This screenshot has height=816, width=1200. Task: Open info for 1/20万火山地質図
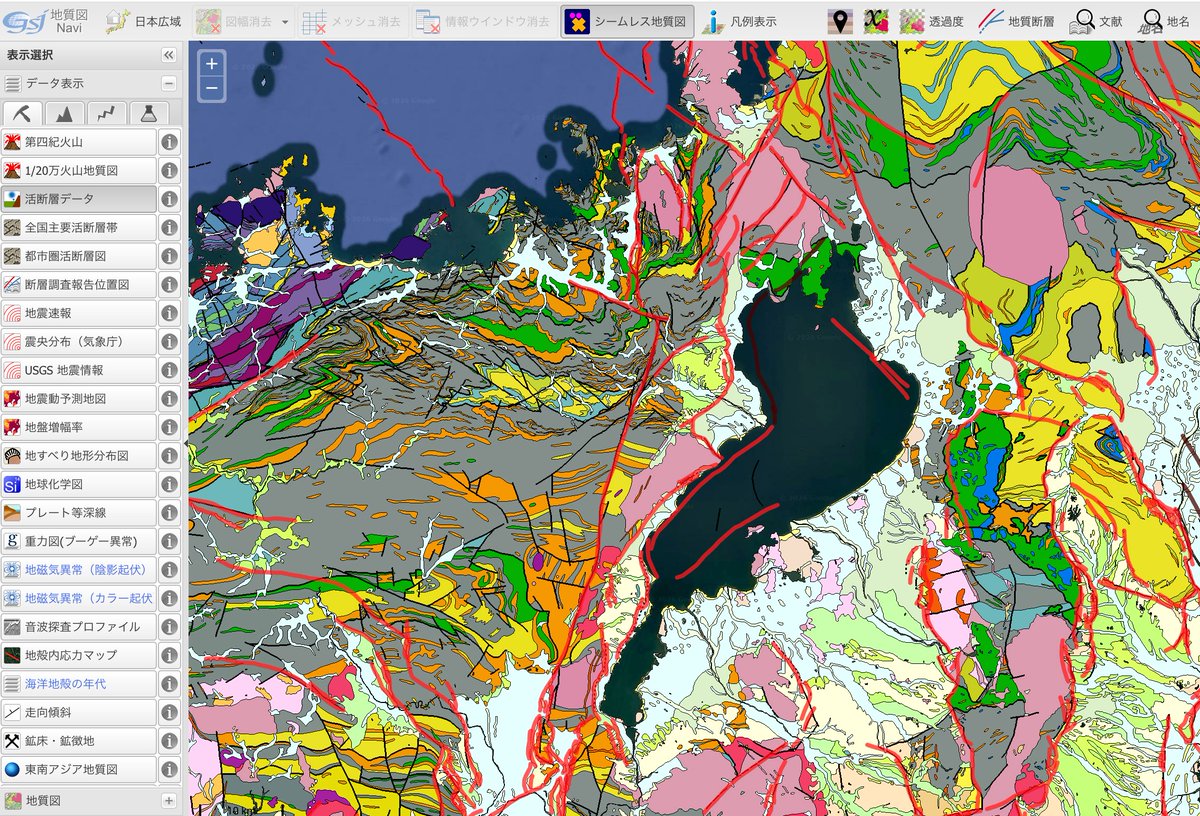click(170, 171)
